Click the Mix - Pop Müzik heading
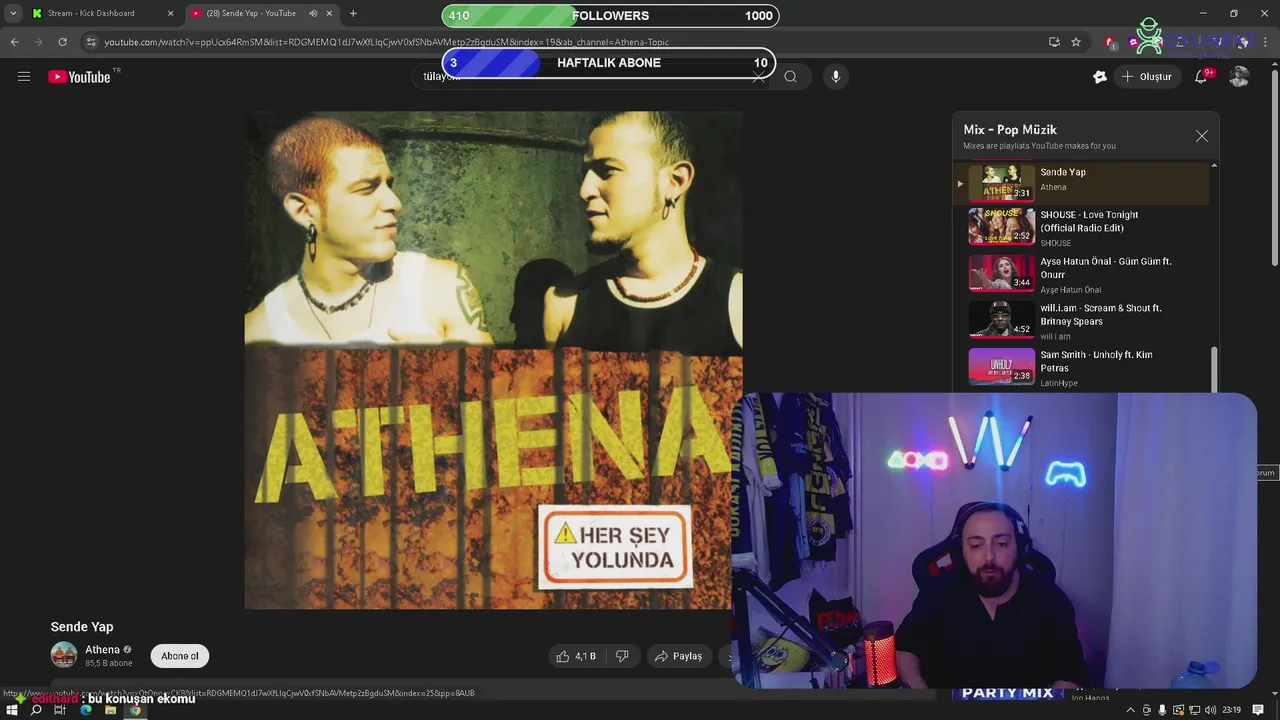This screenshot has width=1280, height=720. (1010, 130)
